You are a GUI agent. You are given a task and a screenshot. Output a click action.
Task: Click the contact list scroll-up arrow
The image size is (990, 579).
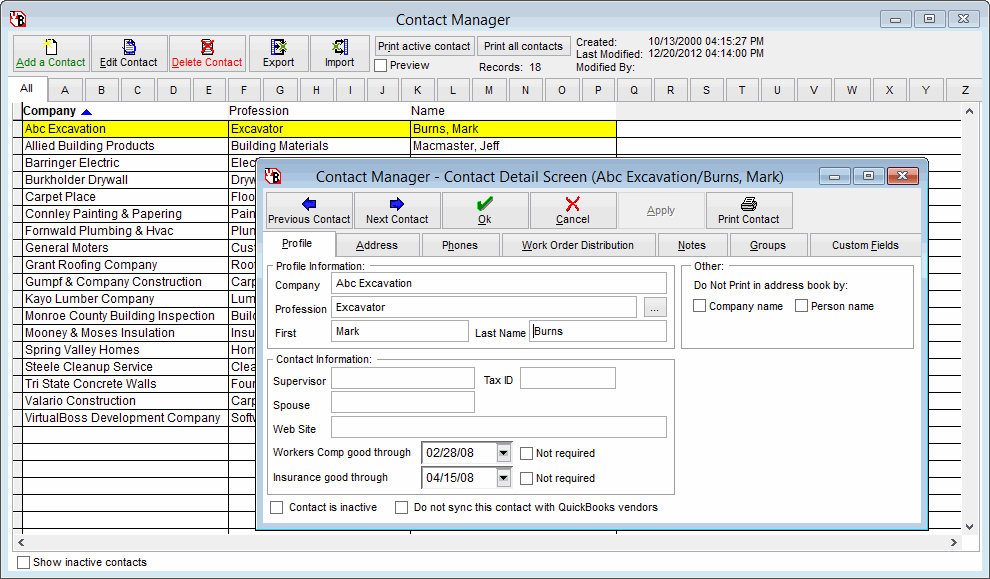pos(969,112)
